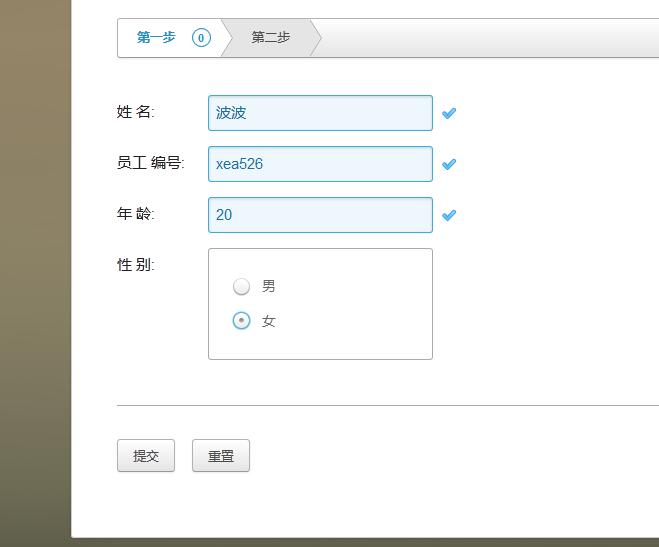Image resolution: width=659 pixels, height=547 pixels.
Task: Focus the 年龄 input containing 20
Action: (x=320, y=215)
